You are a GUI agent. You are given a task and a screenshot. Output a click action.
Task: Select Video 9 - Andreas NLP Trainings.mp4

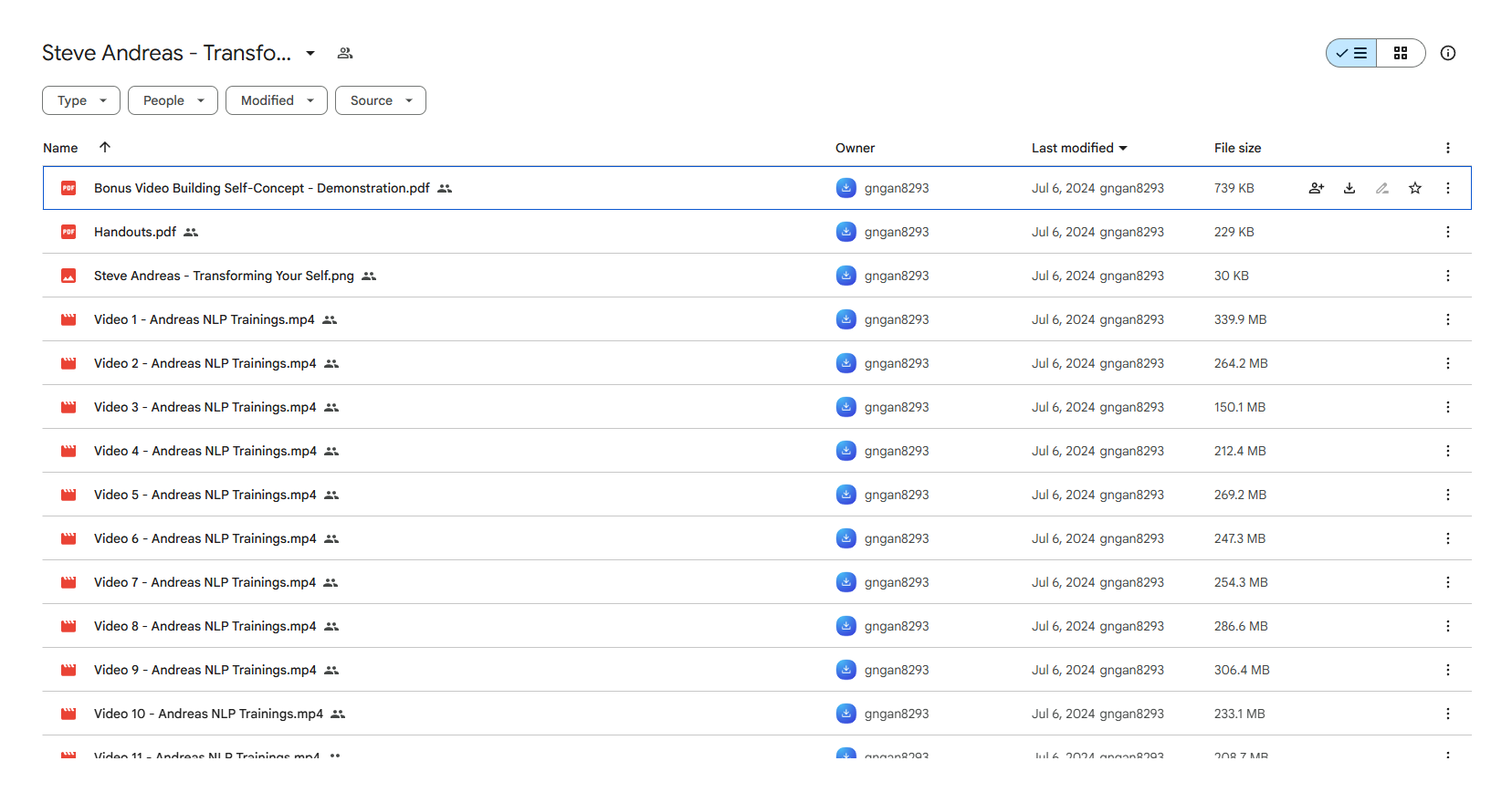pyautogui.click(x=205, y=670)
